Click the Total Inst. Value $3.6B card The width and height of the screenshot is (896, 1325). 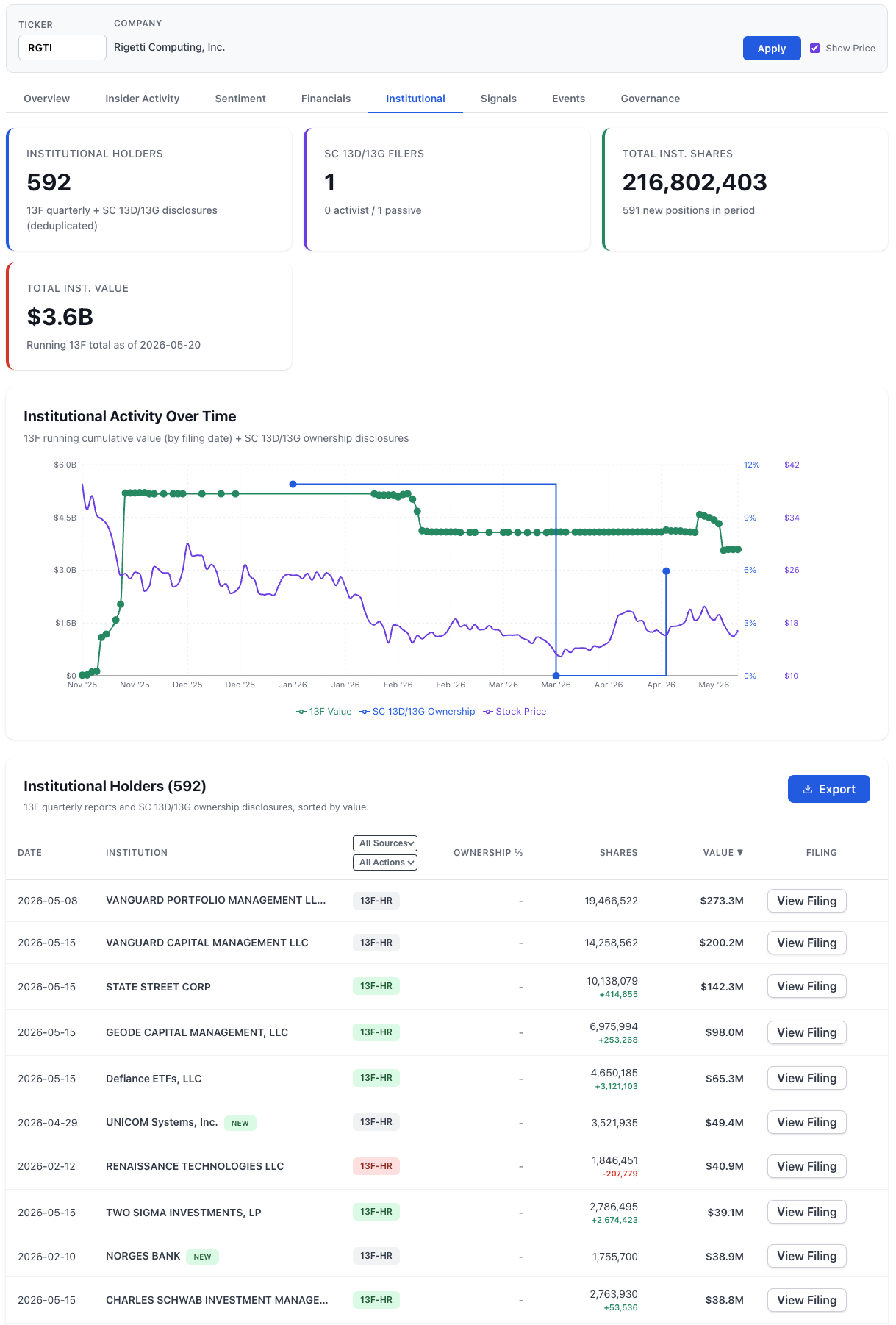149,316
